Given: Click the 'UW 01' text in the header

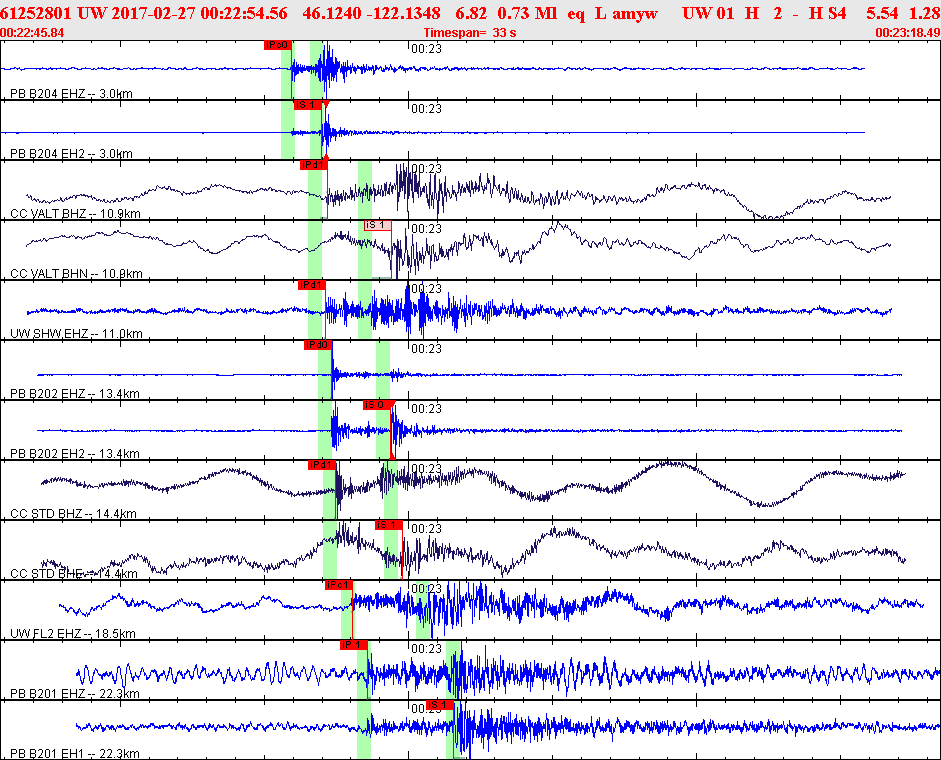Looking at the screenshot, I should coord(708,13).
